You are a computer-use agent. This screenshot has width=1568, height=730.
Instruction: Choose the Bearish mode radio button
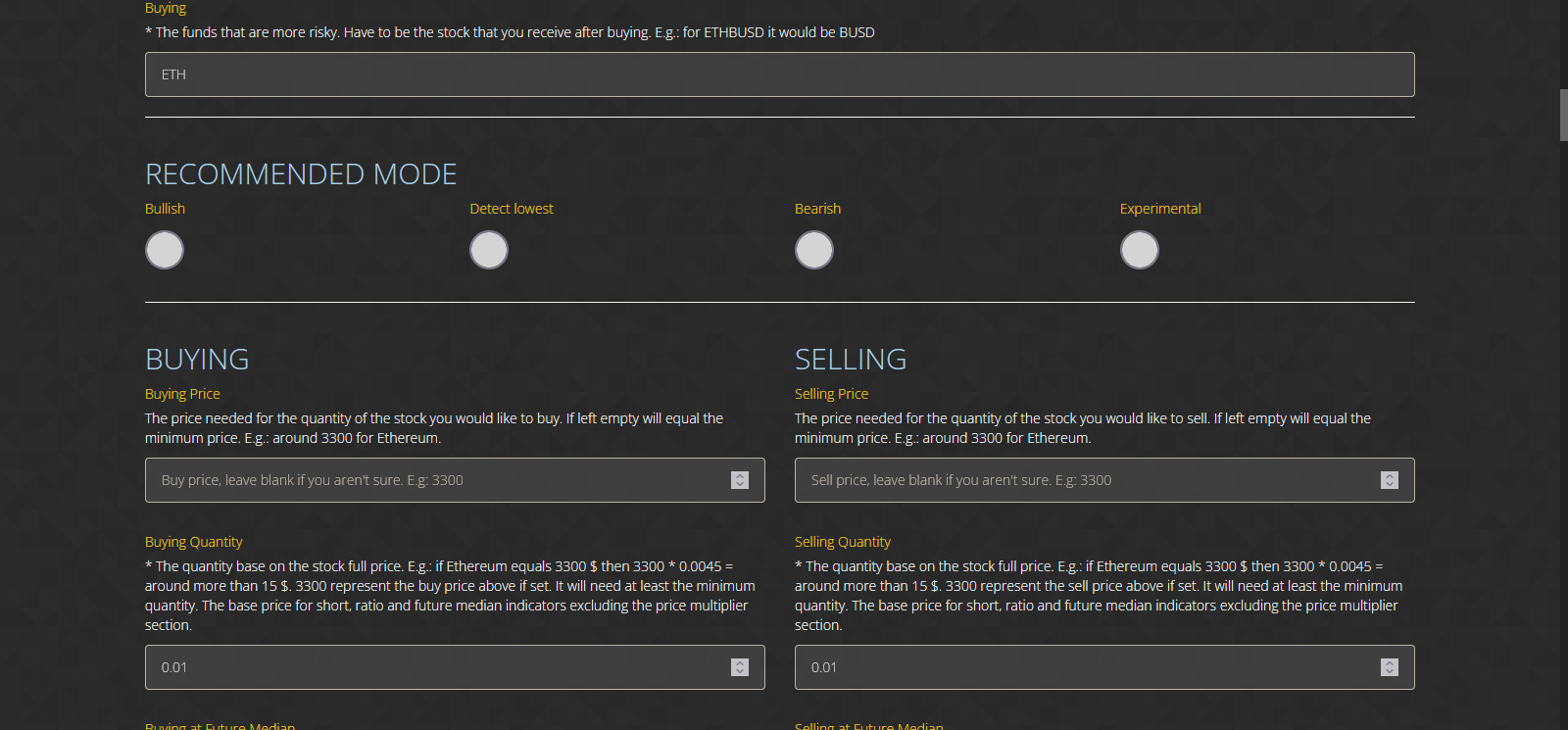point(814,250)
